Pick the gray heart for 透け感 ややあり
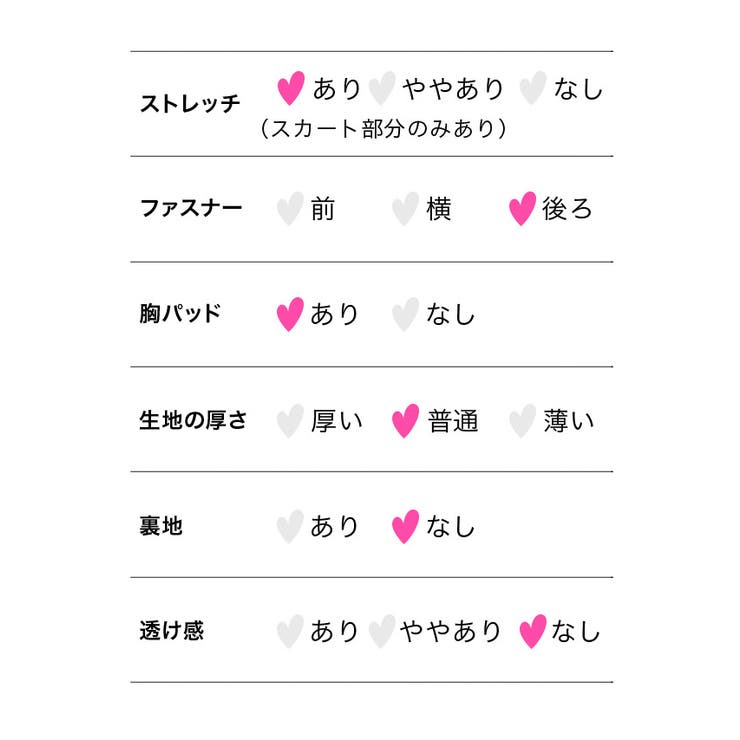Viewport: 740px width, 740px height. click(382, 631)
